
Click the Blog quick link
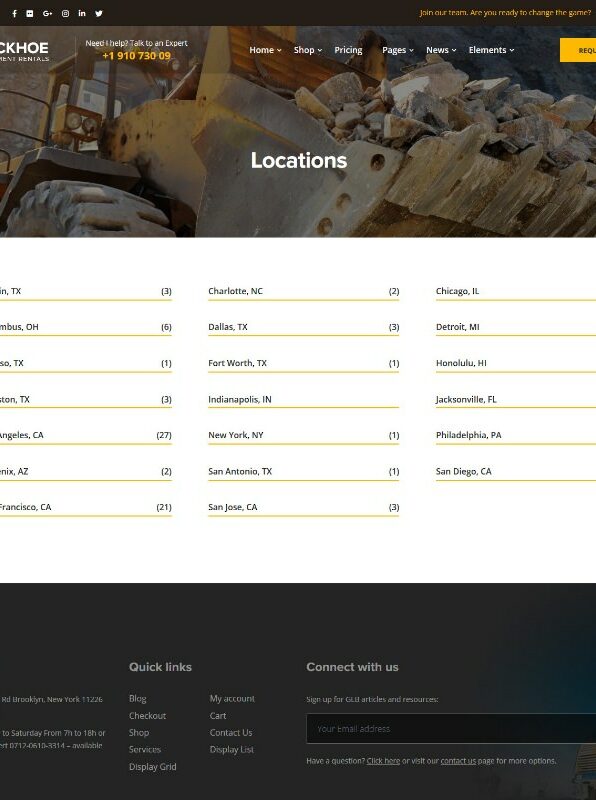click(138, 698)
